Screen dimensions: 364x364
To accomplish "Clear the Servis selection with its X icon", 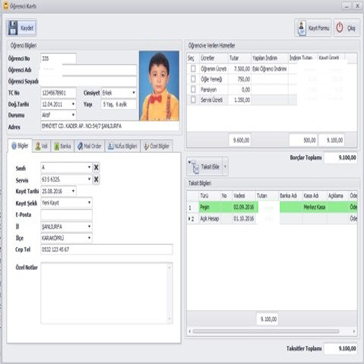I will (x=96, y=180).
